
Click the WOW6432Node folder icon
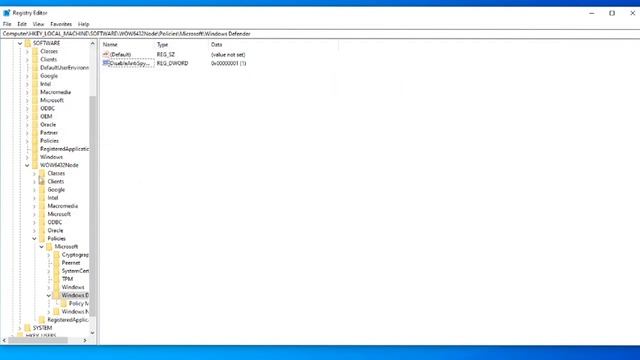pos(35,165)
